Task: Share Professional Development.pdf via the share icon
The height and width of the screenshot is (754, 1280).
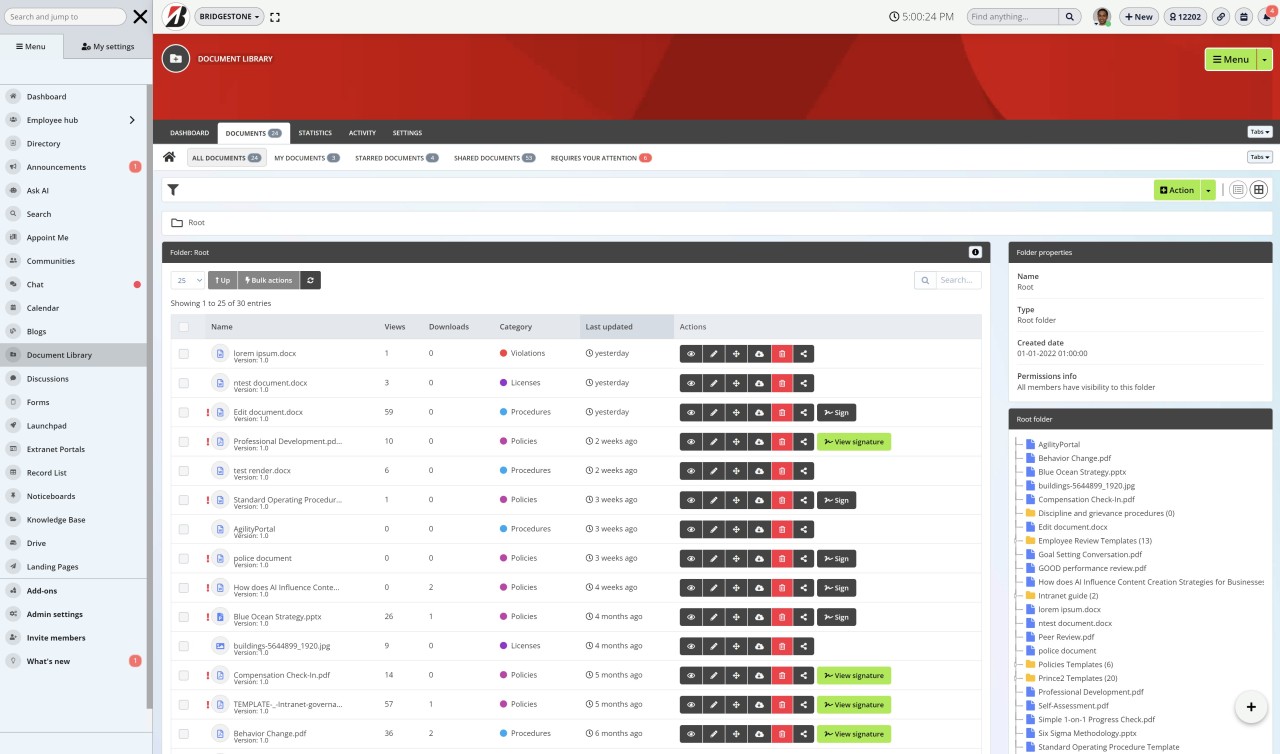Action: pos(803,441)
